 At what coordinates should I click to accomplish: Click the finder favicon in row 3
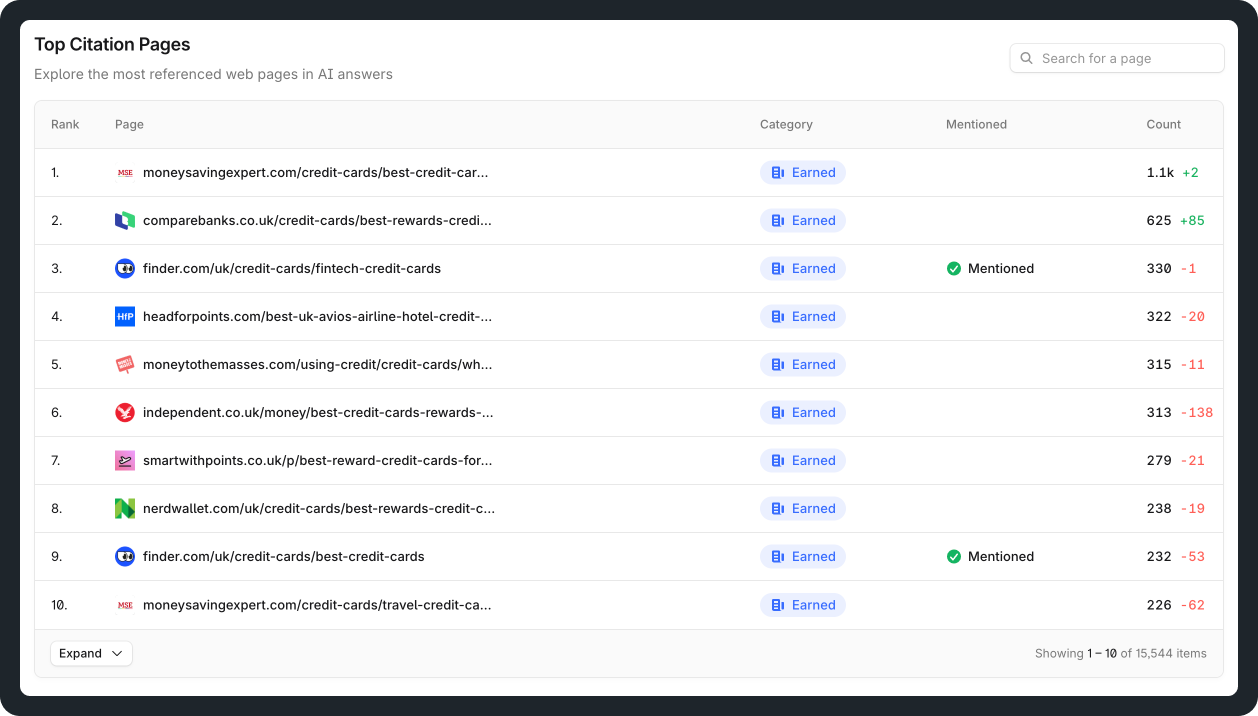[x=125, y=269]
